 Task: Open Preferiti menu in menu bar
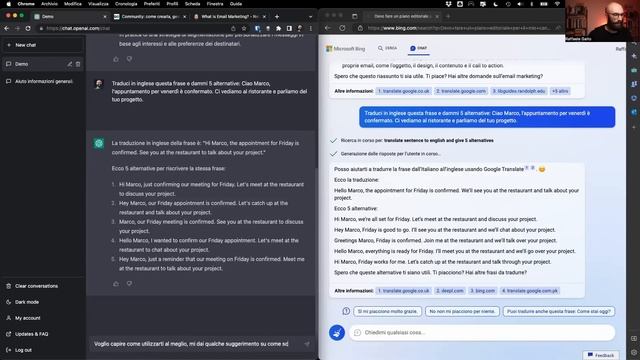[152, 4]
